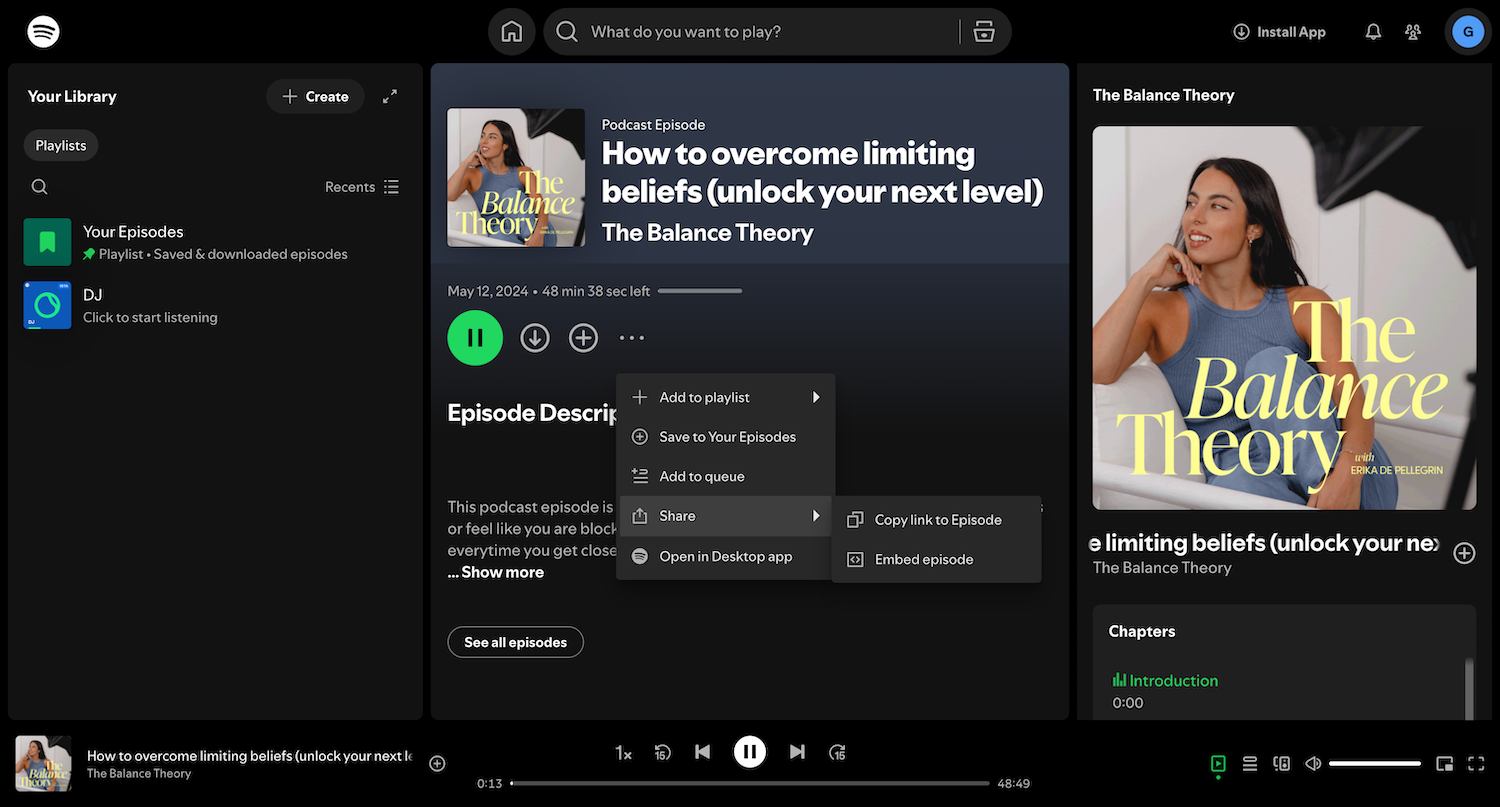The image size is (1500, 807).
Task: Open the Recents sort dropdown
Action: (362, 187)
